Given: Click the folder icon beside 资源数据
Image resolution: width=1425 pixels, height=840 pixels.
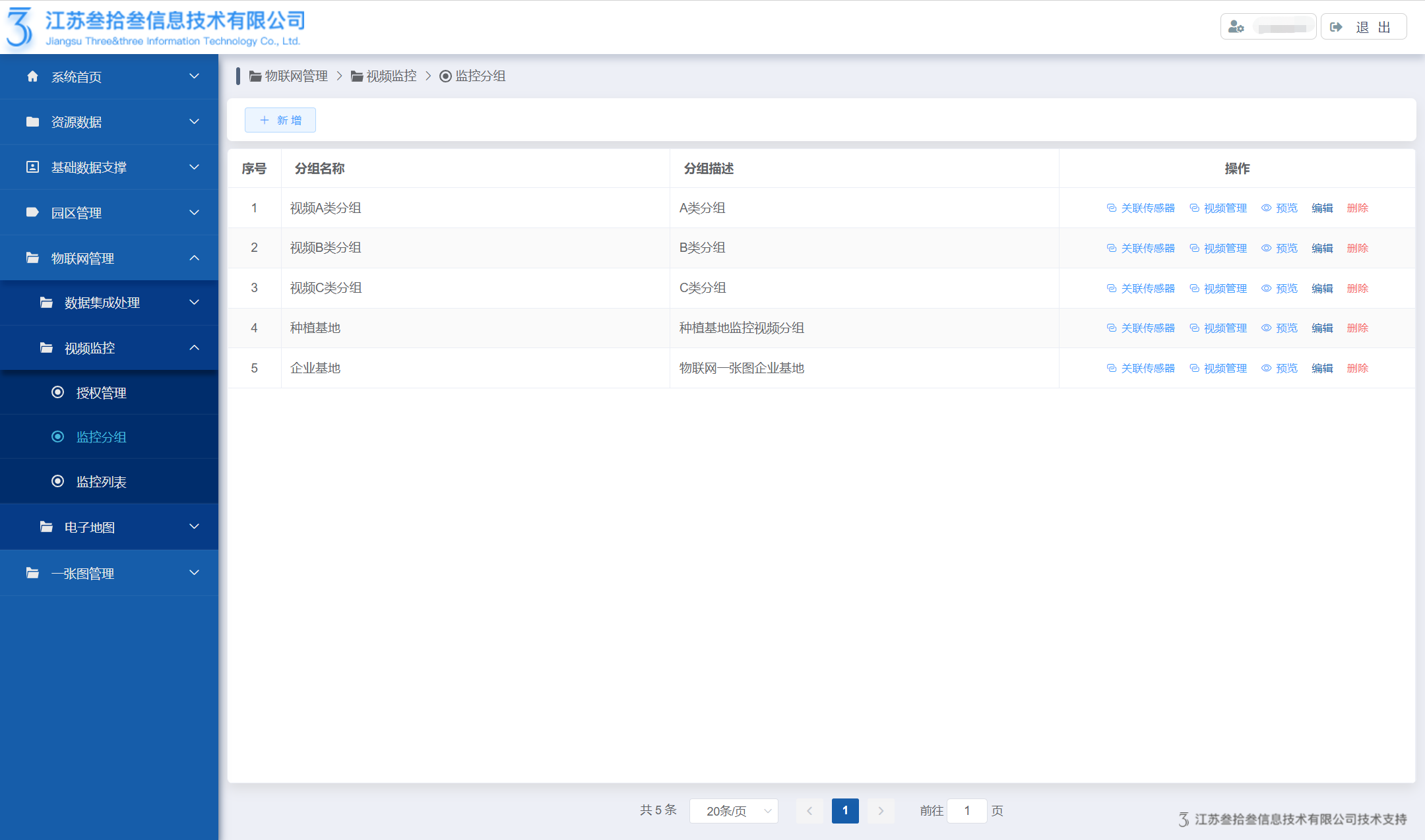Looking at the screenshot, I should pyautogui.click(x=32, y=122).
